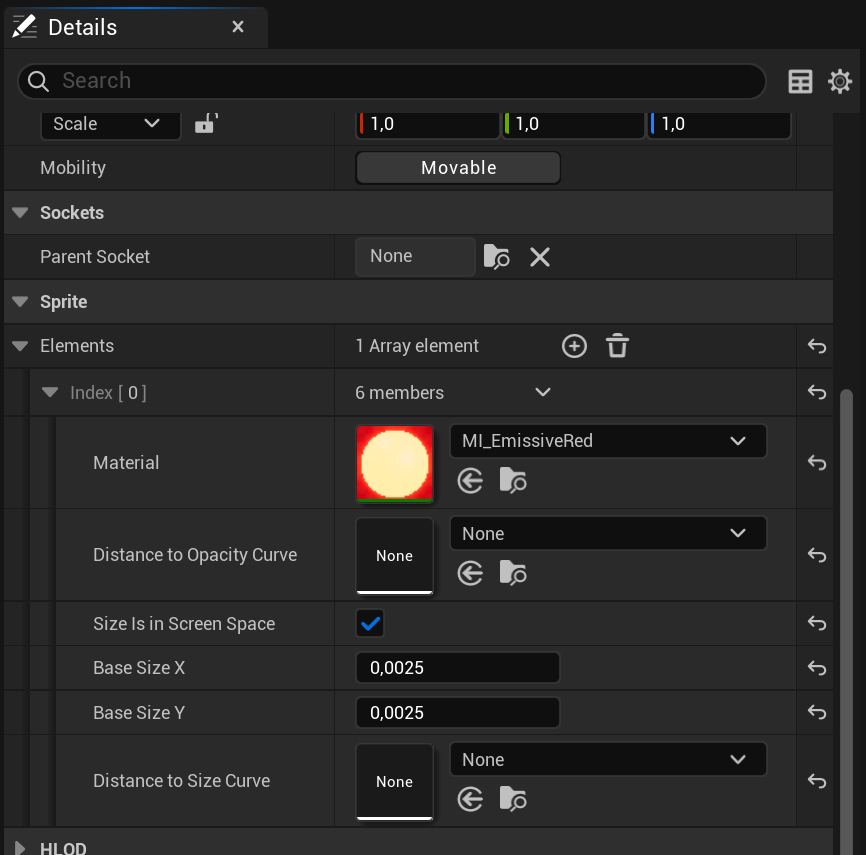Edit the green Scale Y value
Screen dimensions: 866x855
(573, 124)
